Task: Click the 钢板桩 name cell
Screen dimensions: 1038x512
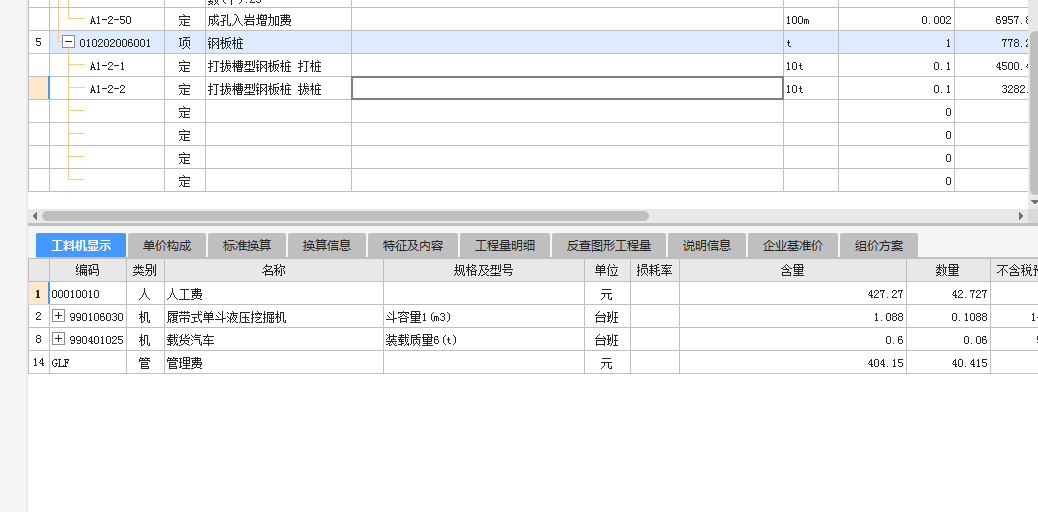Action: [278, 43]
